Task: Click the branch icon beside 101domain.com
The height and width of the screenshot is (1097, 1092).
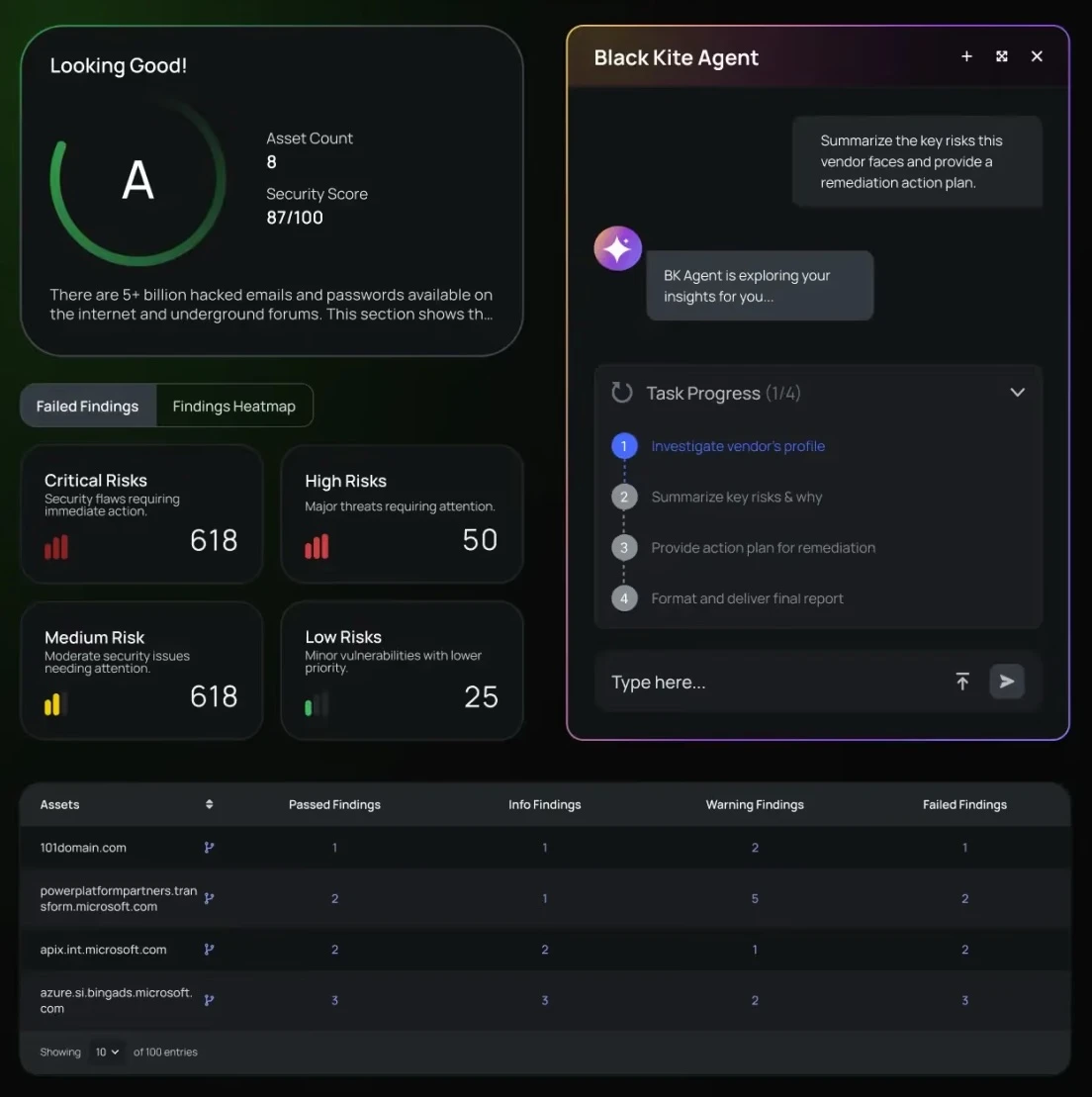Action: pyautogui.click(x=209, y=848)
